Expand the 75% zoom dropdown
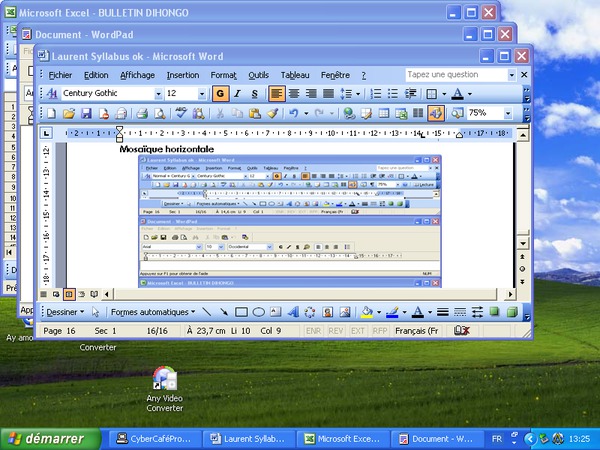Image resolution: width=600 pixels, height=450 pixels. (x=508, y=114)
